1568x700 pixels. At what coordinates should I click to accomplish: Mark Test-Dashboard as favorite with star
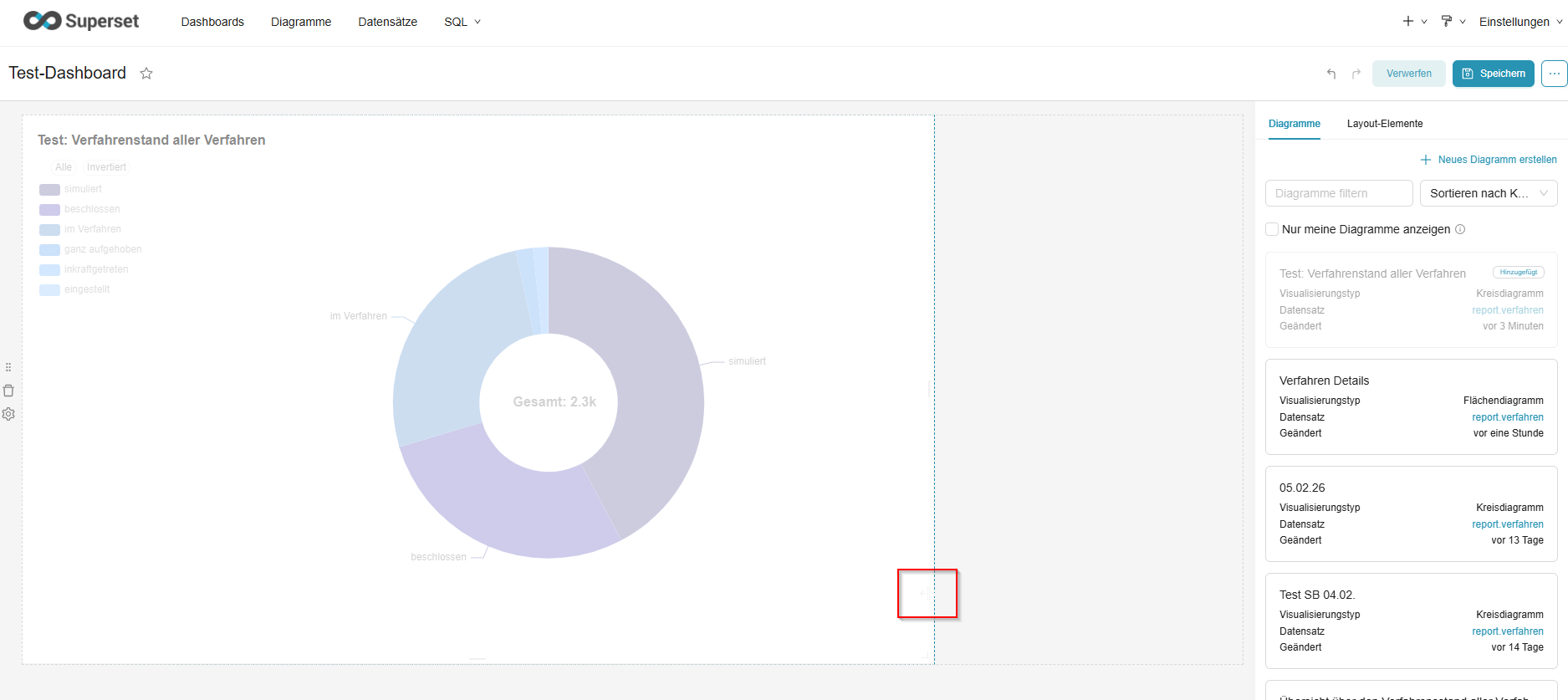point(146,74)
